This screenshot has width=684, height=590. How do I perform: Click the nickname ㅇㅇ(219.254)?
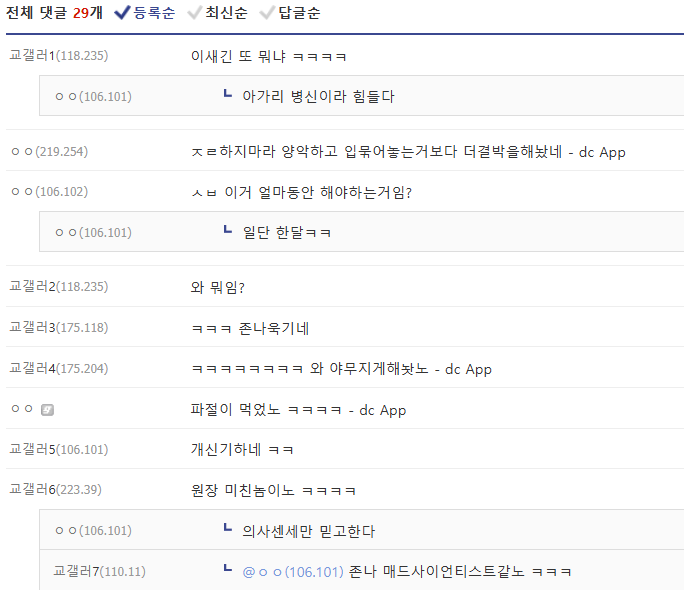[x=49, y=152]
